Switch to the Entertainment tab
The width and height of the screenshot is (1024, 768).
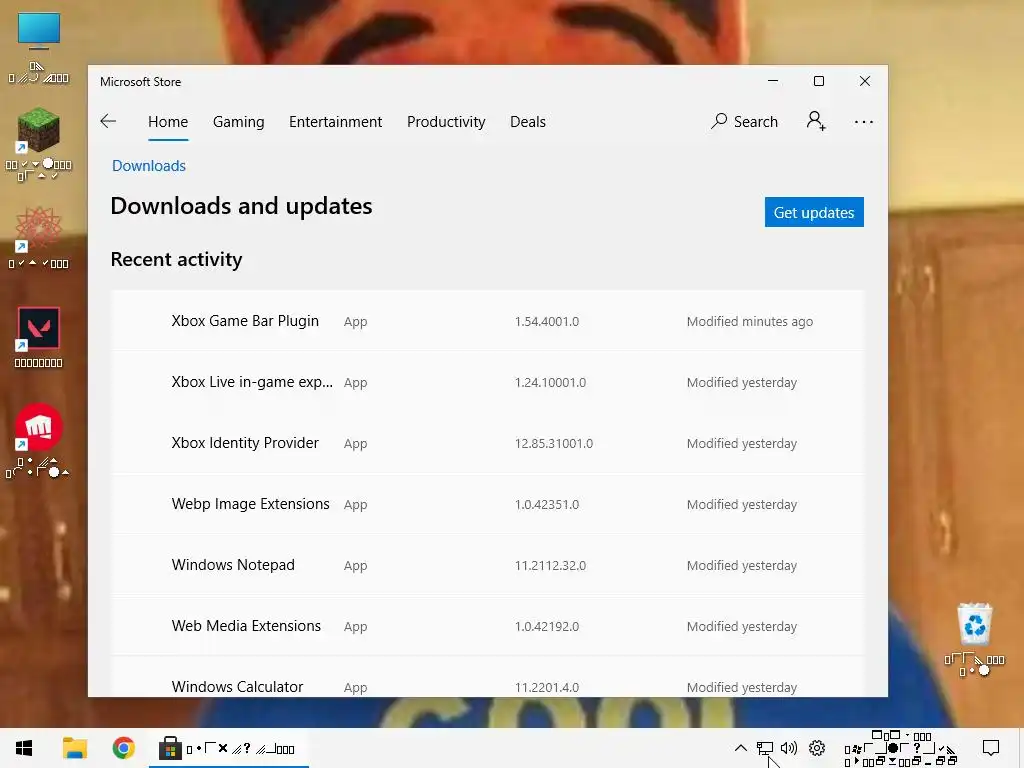[335, 122]
